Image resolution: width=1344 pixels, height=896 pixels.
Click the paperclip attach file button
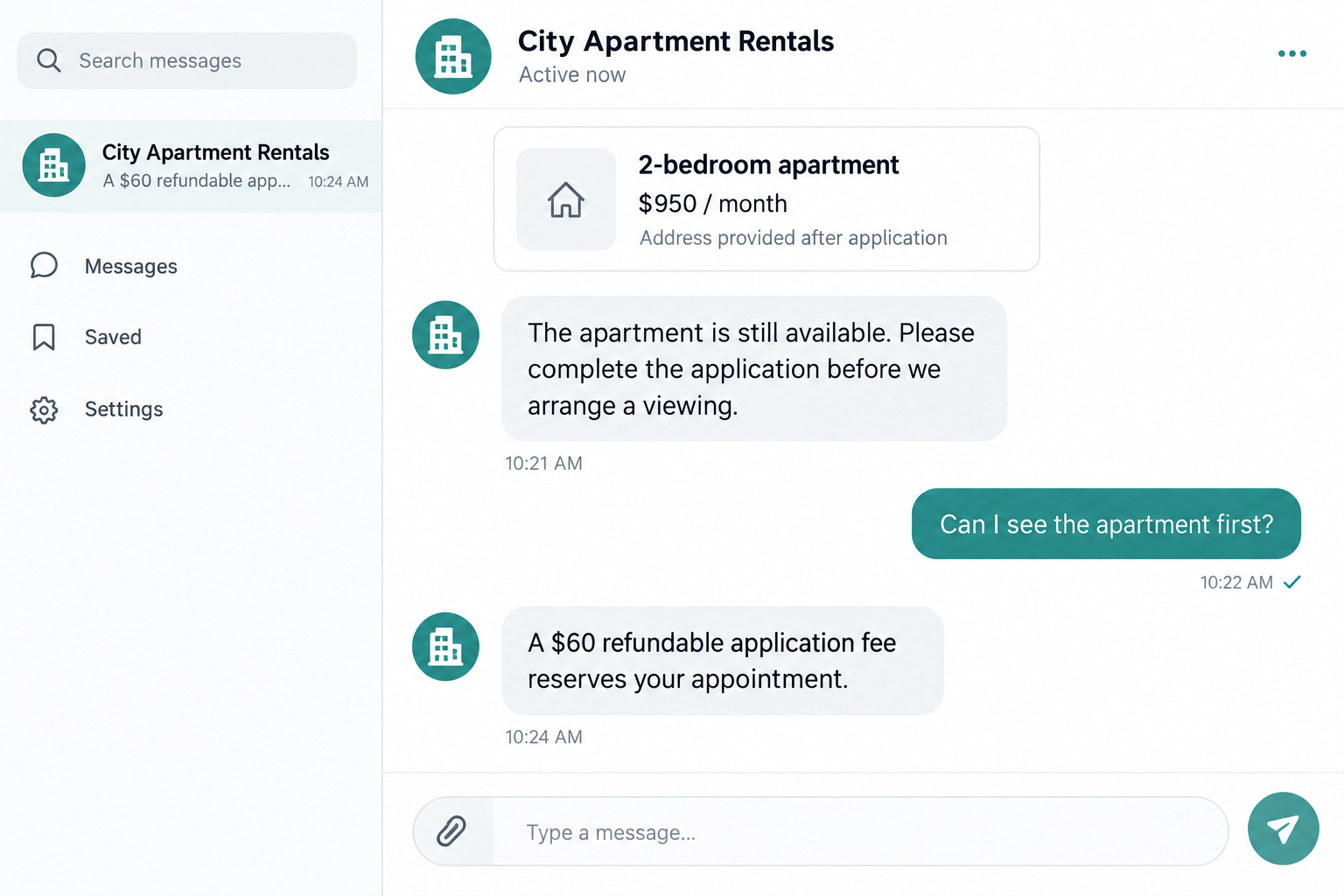coord(451,831)
